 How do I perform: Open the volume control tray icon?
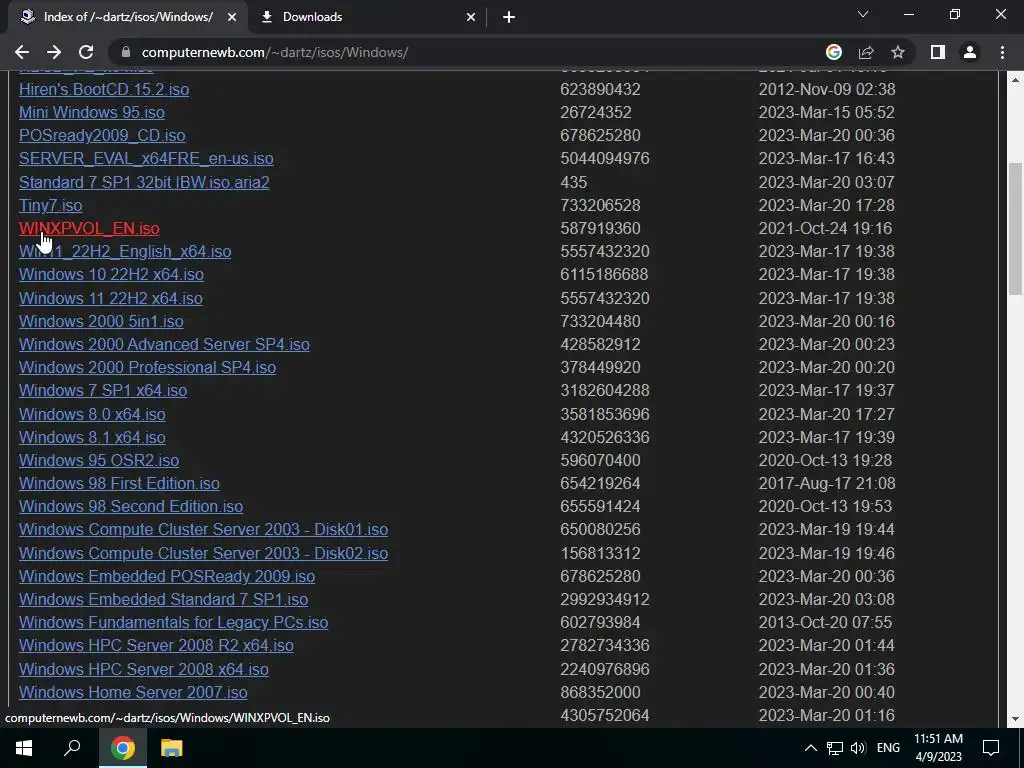[x=858, y=748]
